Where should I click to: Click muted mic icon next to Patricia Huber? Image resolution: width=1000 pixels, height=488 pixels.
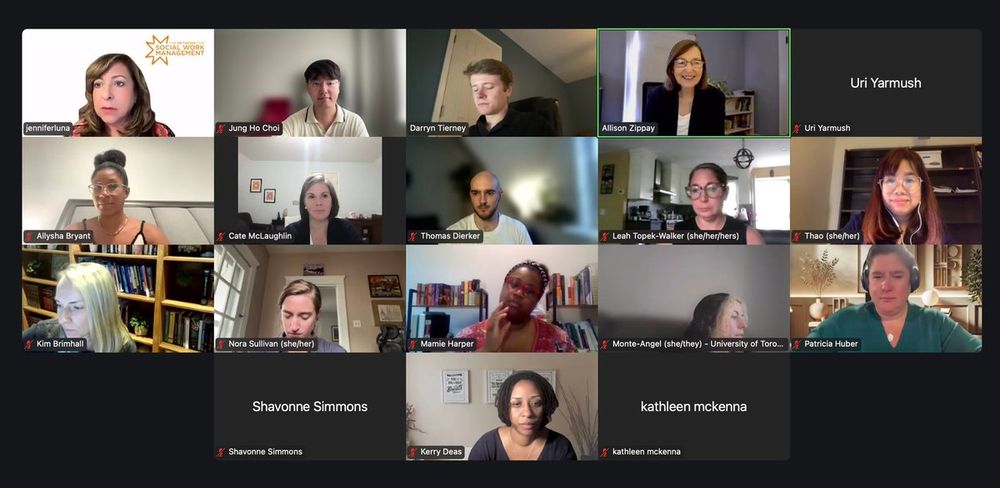tap(797, 344)
